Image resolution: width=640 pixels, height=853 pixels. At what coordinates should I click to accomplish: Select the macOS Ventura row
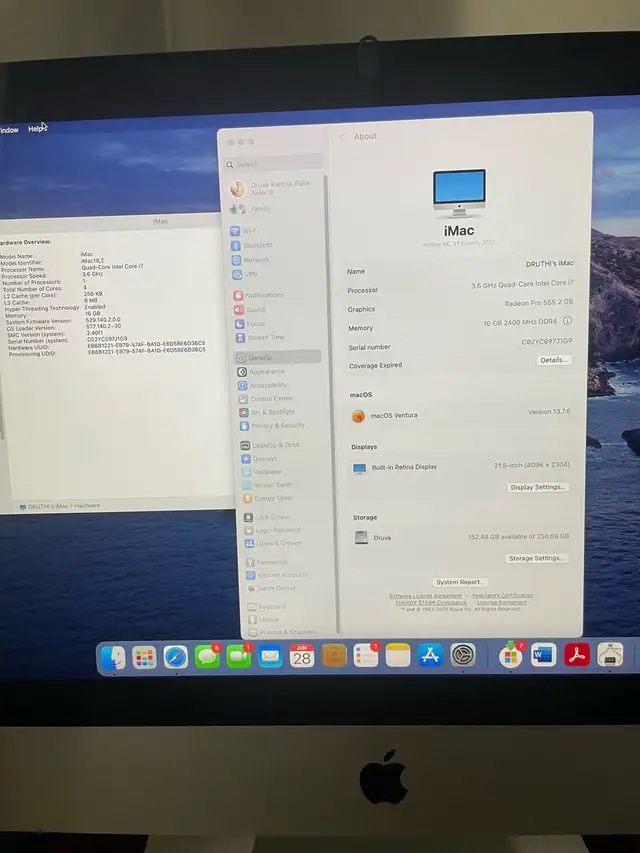coord(461,415)
